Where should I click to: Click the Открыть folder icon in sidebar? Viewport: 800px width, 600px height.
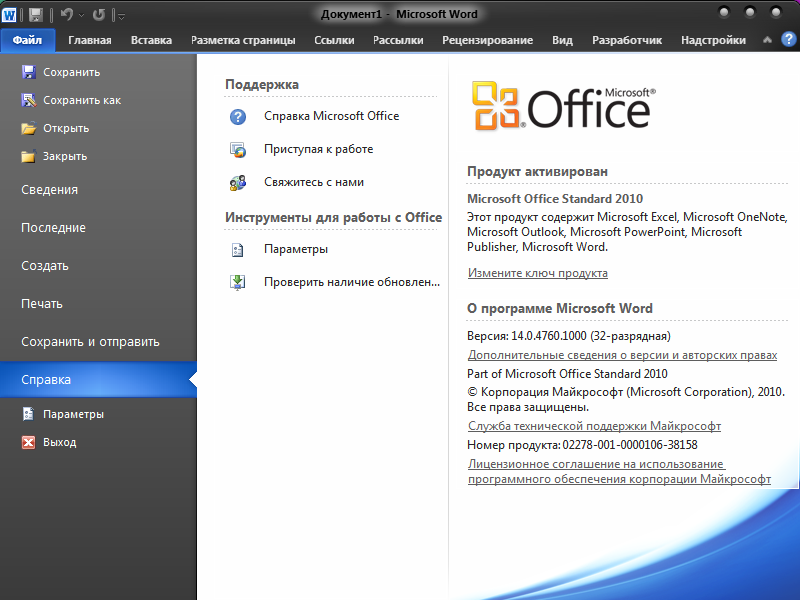pyautogui.click(x=29, y=128)
